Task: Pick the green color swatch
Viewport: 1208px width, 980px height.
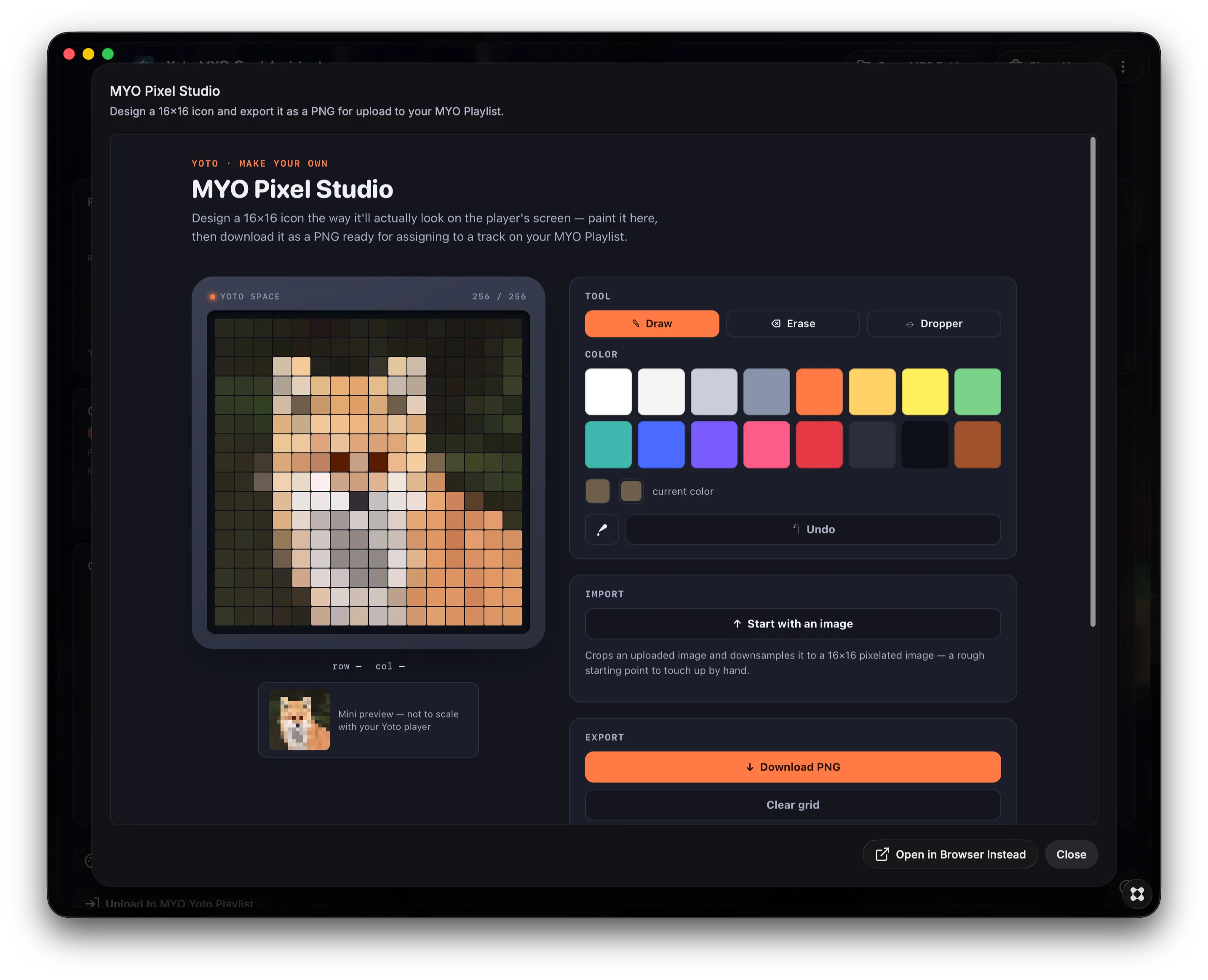Action: click(977, 391)
